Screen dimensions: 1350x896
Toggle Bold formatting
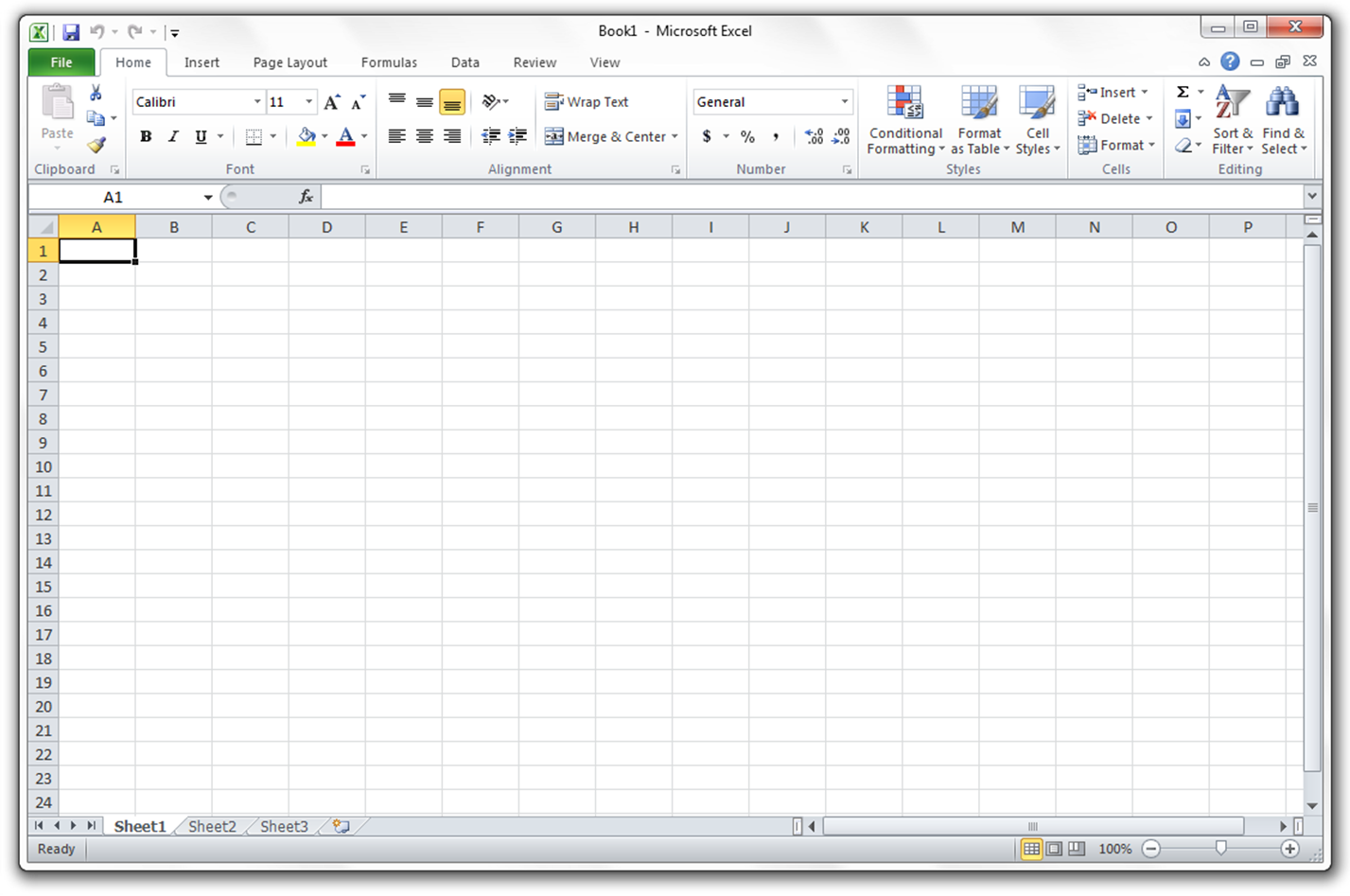coord(146,136)
